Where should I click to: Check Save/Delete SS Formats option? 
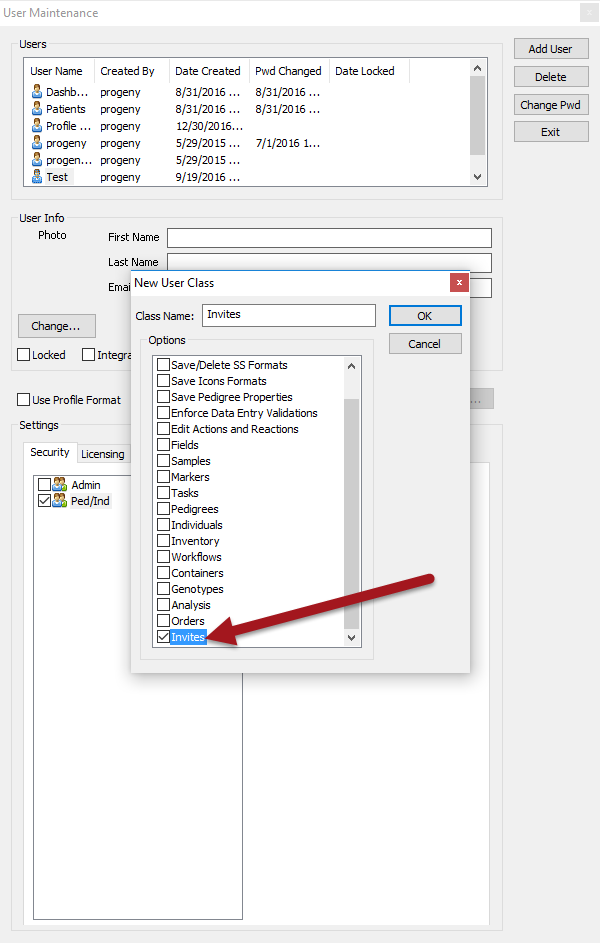click(163, 364)
